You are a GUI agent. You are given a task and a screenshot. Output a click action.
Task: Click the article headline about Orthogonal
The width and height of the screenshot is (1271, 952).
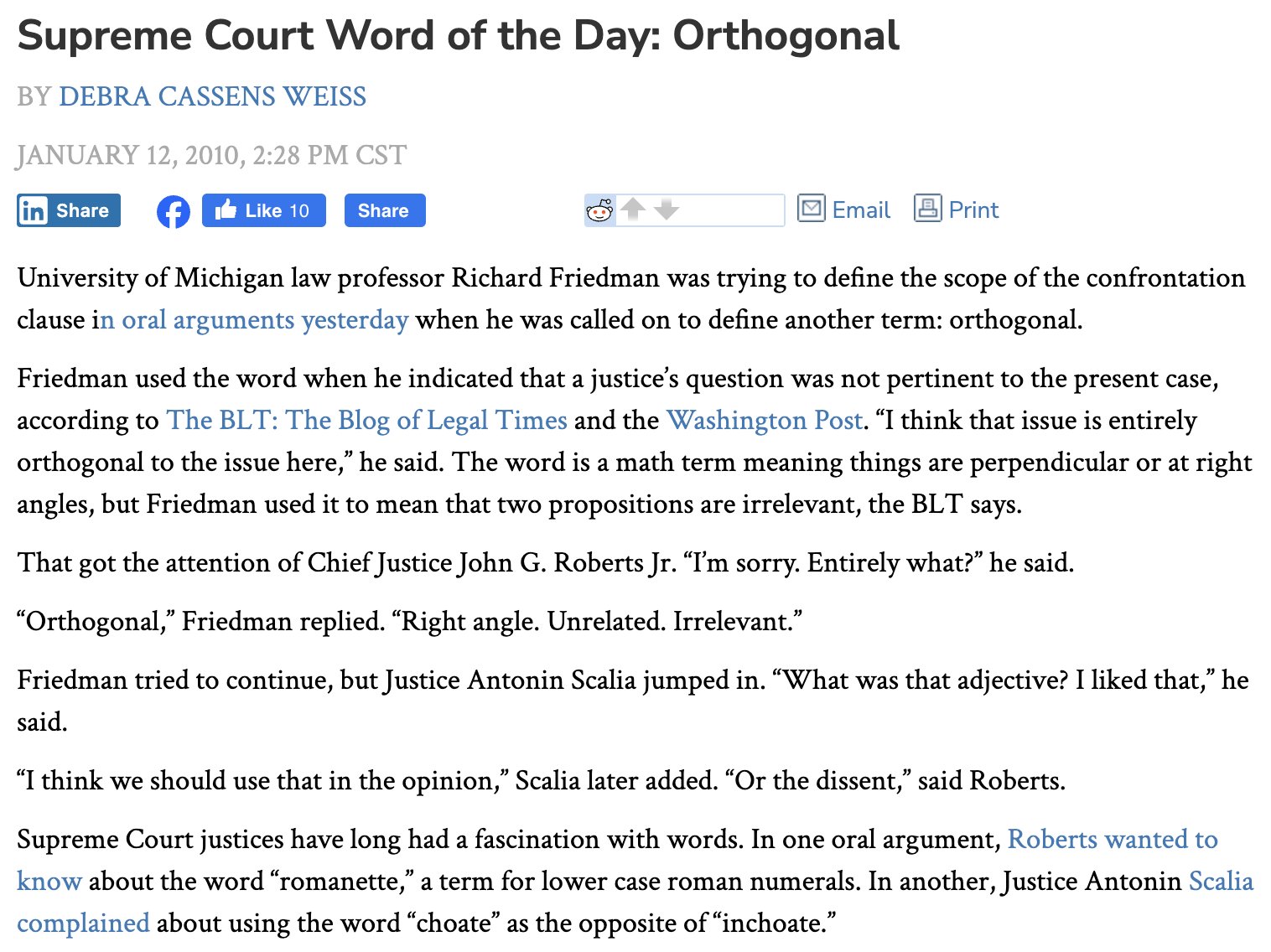[x=459, y=36]
